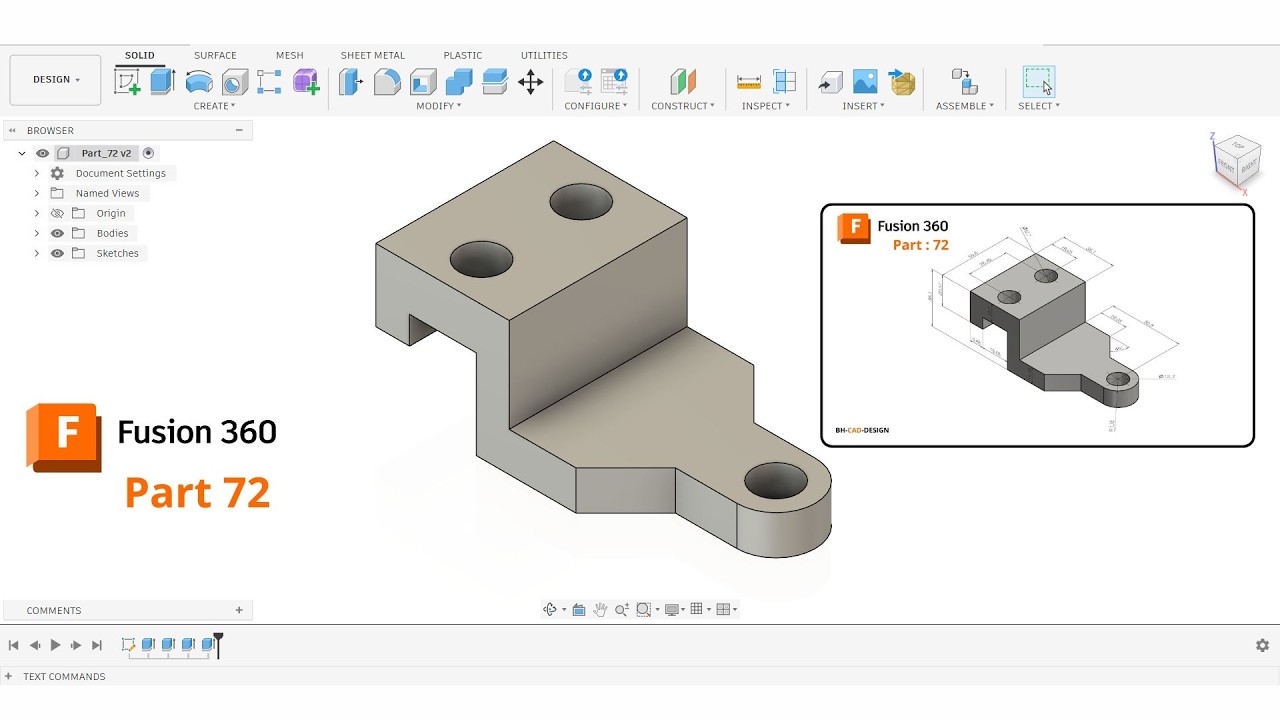Image resolution: width=1280 pixels, height=720 pixels.
Task: Expand the Bodies node
Action: tap(37, 233)
